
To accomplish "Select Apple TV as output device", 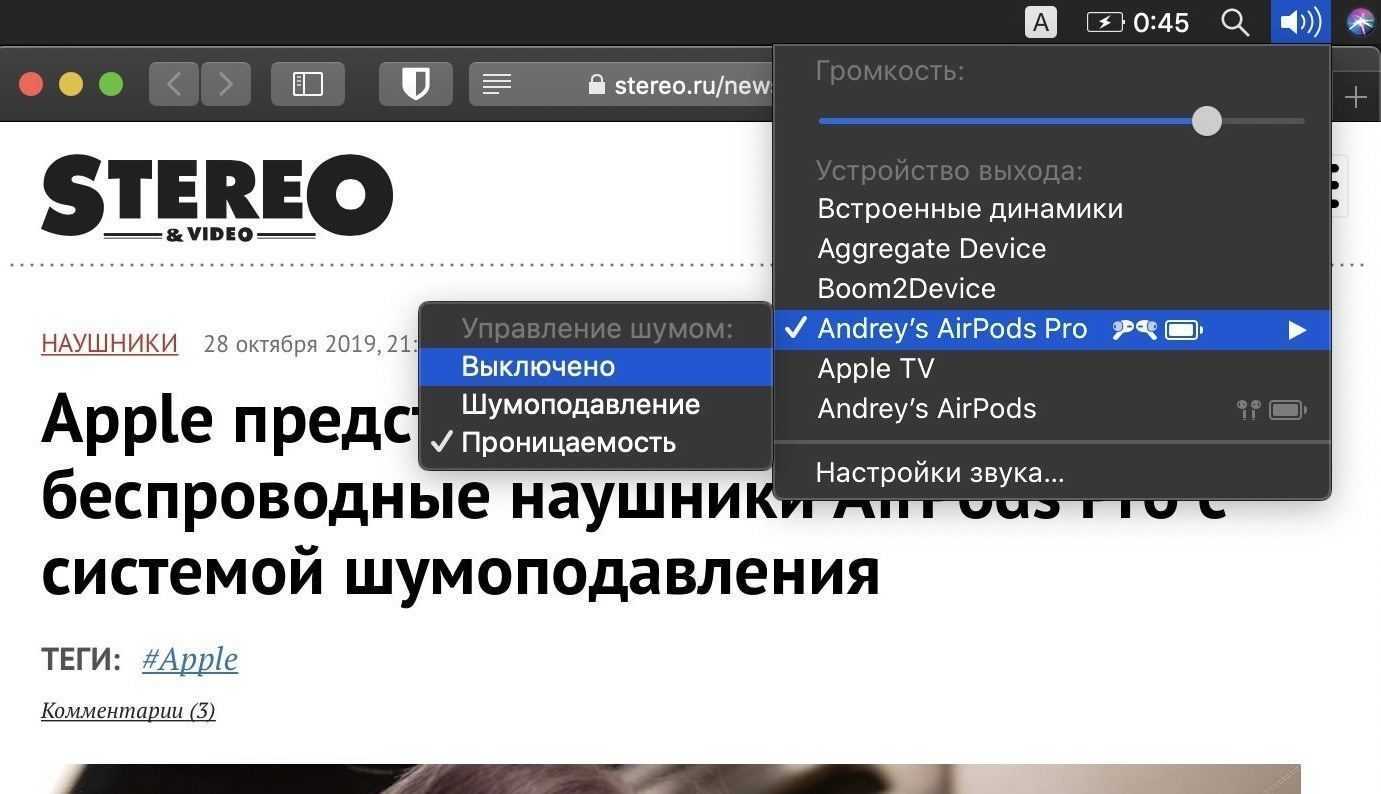I will coord(875,369).
